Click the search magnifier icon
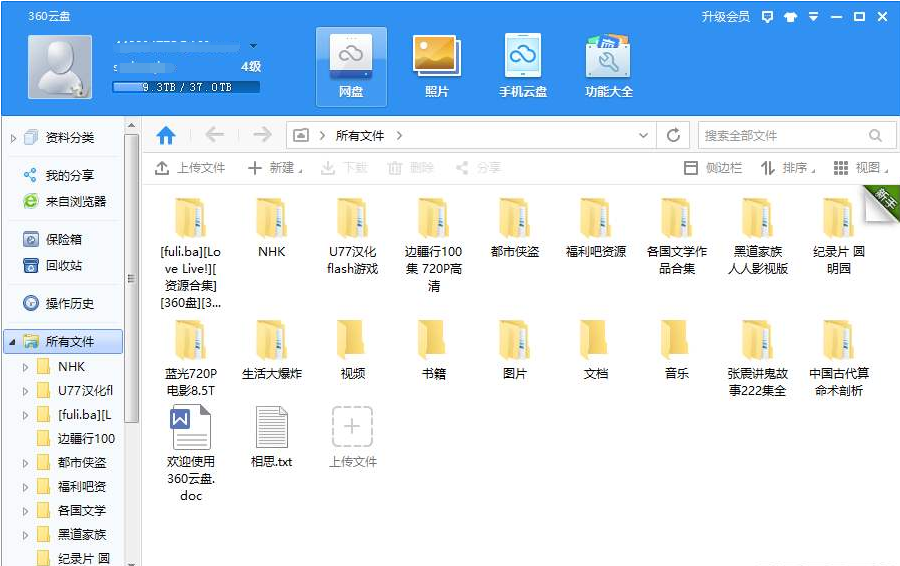900x566 pixels. coord(876,136)
